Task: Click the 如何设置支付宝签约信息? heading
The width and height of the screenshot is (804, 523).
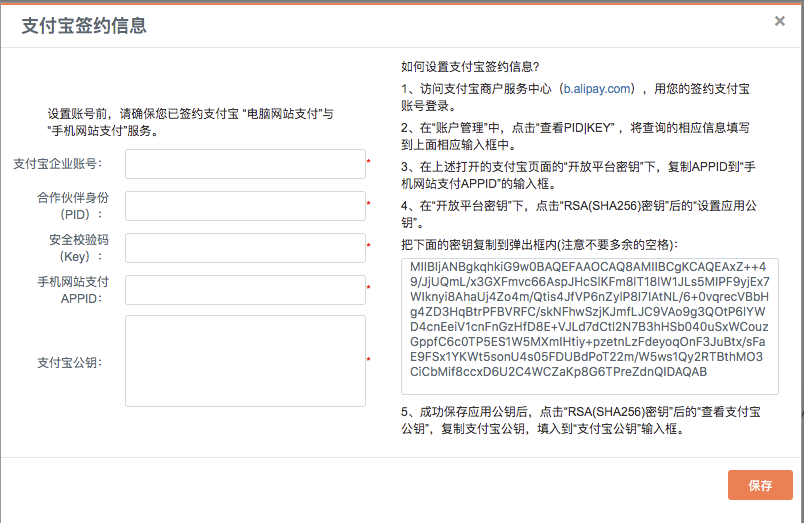Action: pos(470,67)
